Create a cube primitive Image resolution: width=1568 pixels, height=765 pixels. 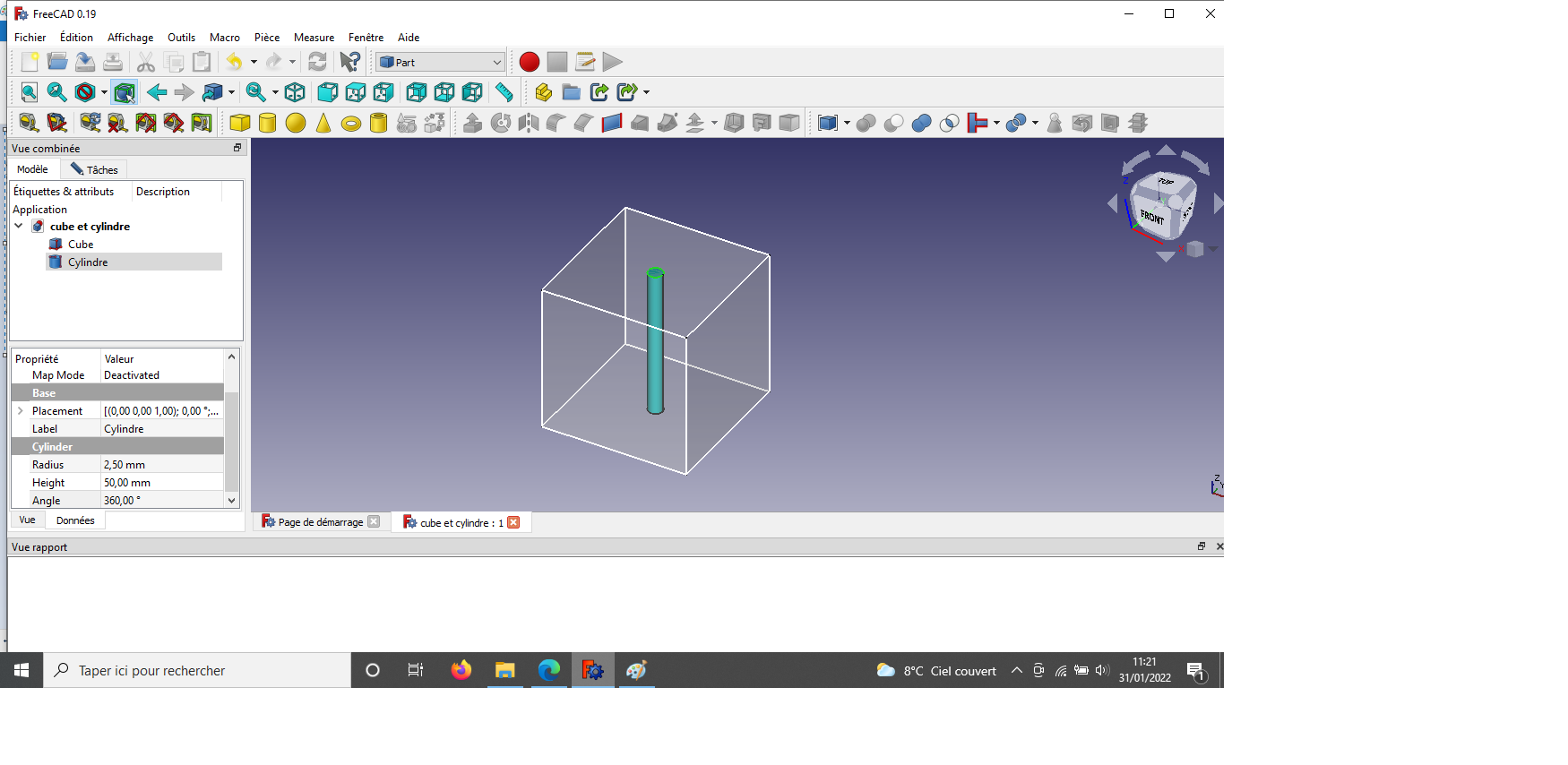pos(239,123)
